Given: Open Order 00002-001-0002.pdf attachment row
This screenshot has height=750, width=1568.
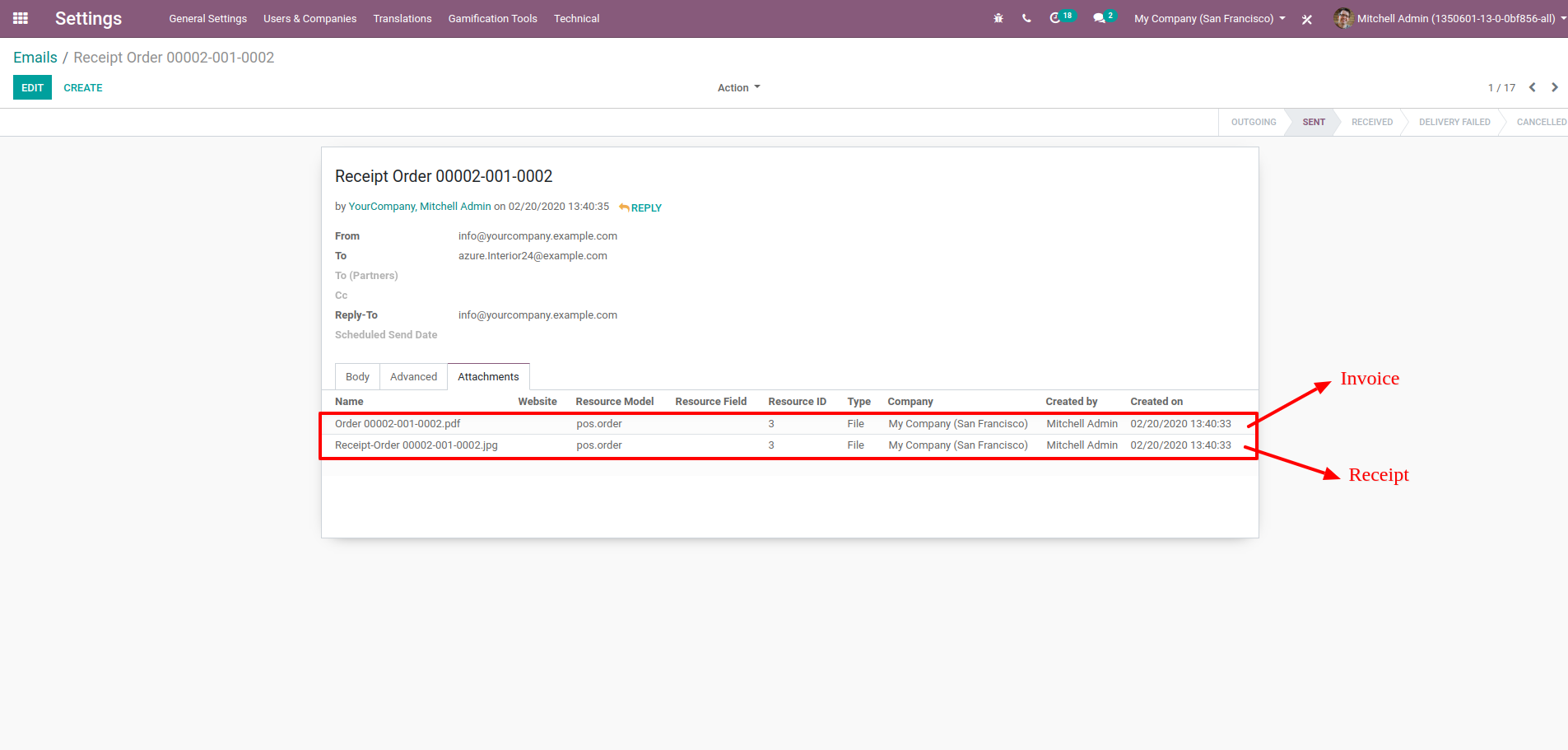Looking at the screenshot, I should tap(789, 424).
